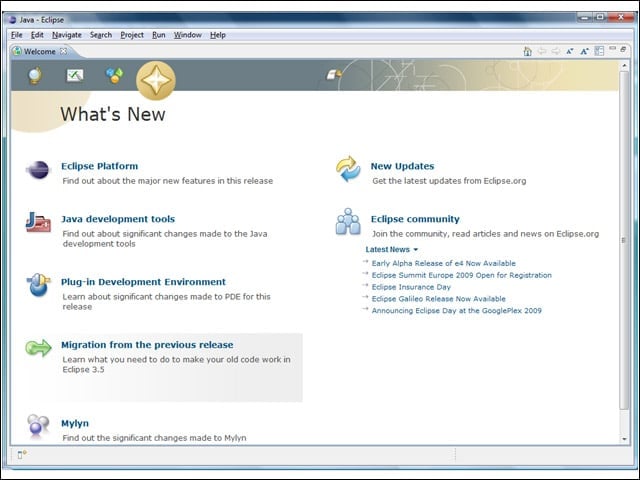Click the fast view icon in status bar
The width and height of the screenshot is (640, 480).
(x=22, y=454)
